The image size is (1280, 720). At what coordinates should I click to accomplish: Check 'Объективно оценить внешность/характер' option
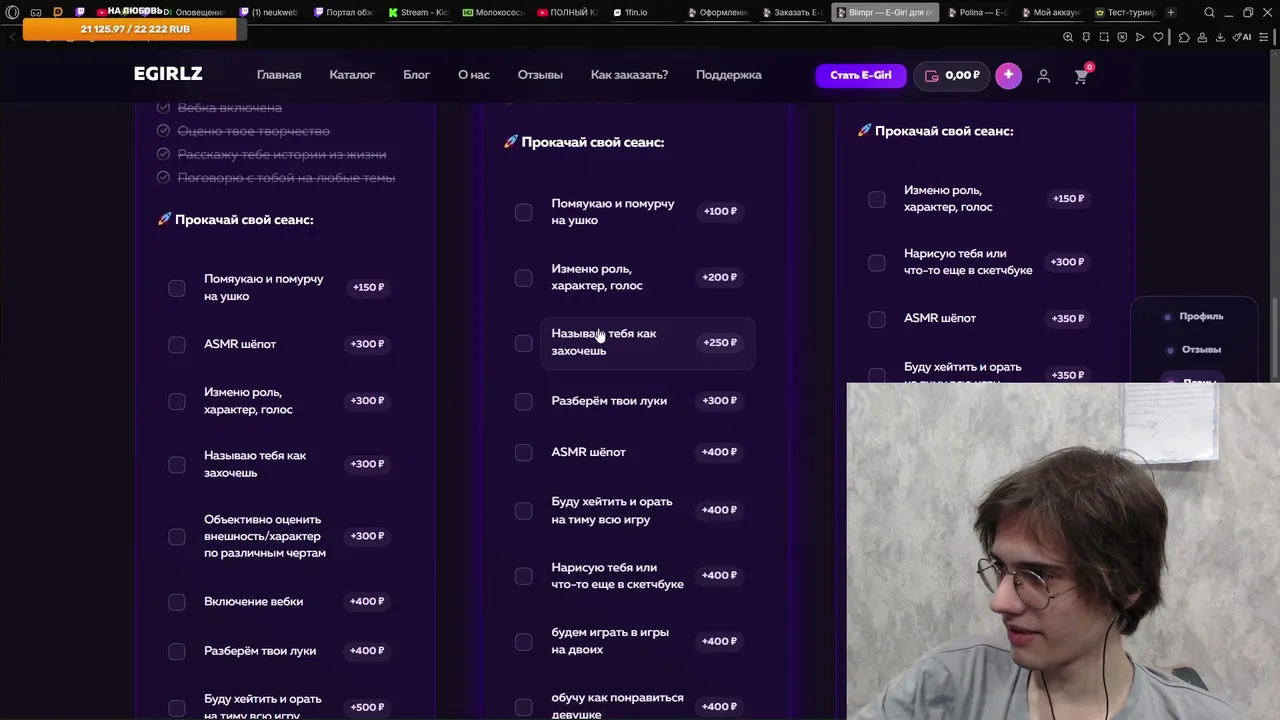[x=177, y=536]
